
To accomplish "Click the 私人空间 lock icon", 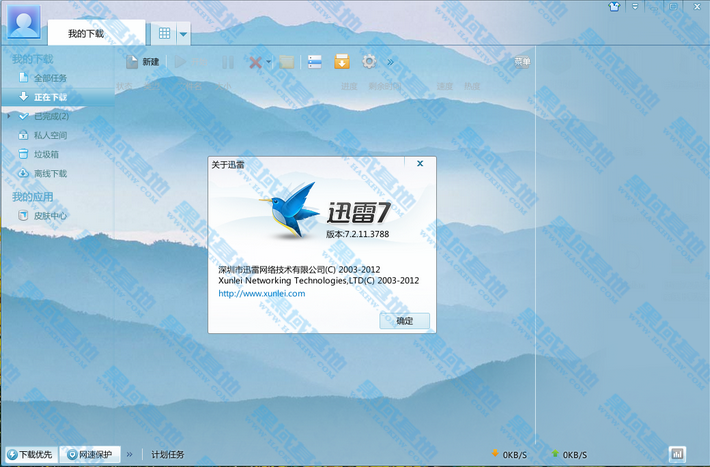I will 23,135.
